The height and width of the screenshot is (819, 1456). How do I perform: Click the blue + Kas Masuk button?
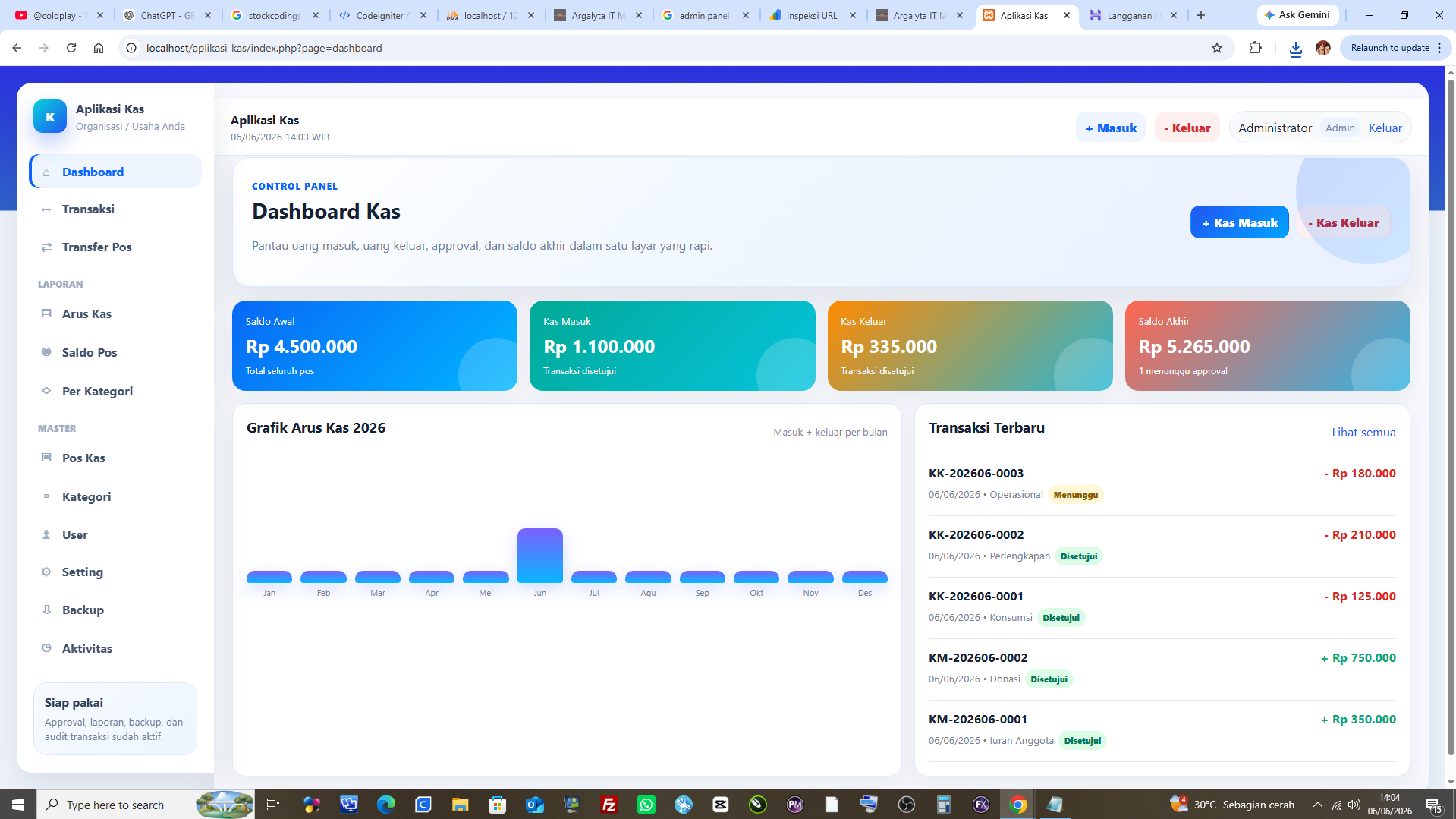click(1239, 222)
